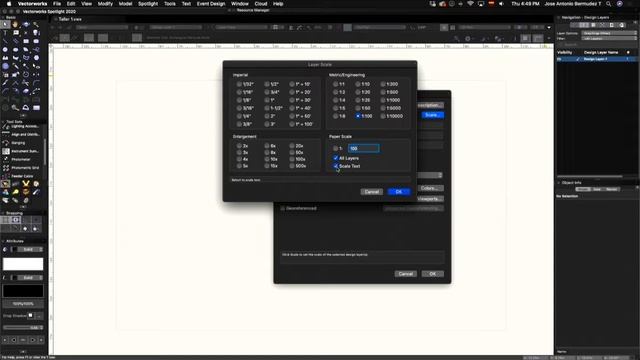
Task: Collapse the Snapping palette triangle
Action: pos(3,213)
